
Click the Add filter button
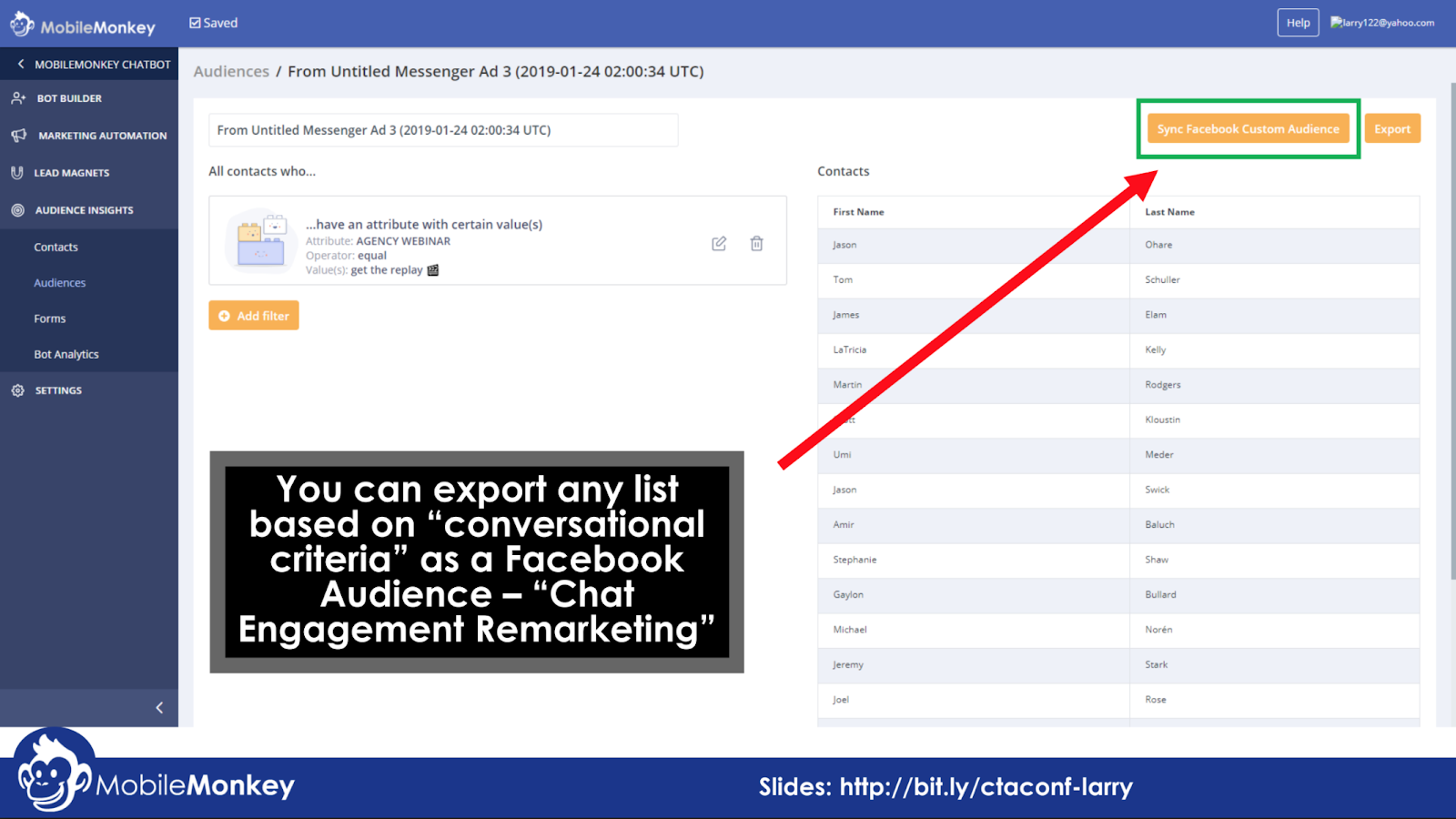(x=254, y=316)
